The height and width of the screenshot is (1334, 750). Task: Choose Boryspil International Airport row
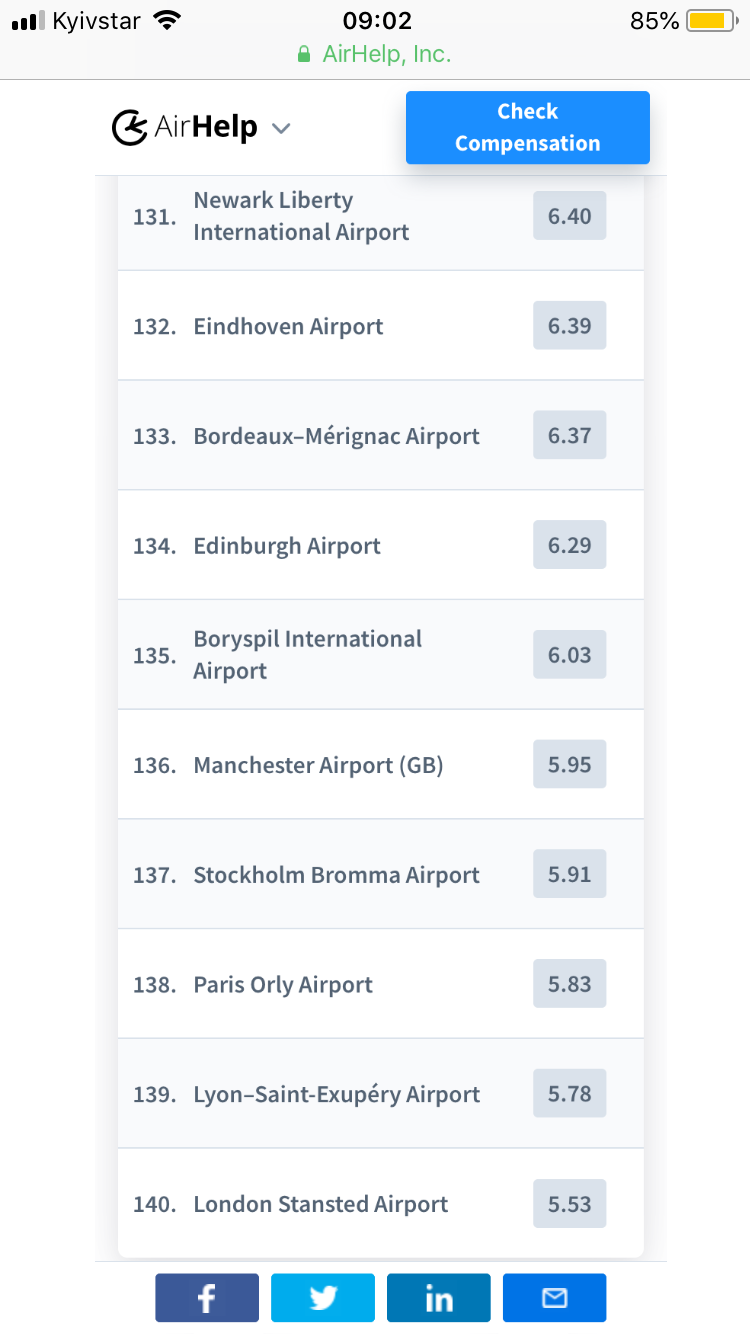(x=307, y=655)
